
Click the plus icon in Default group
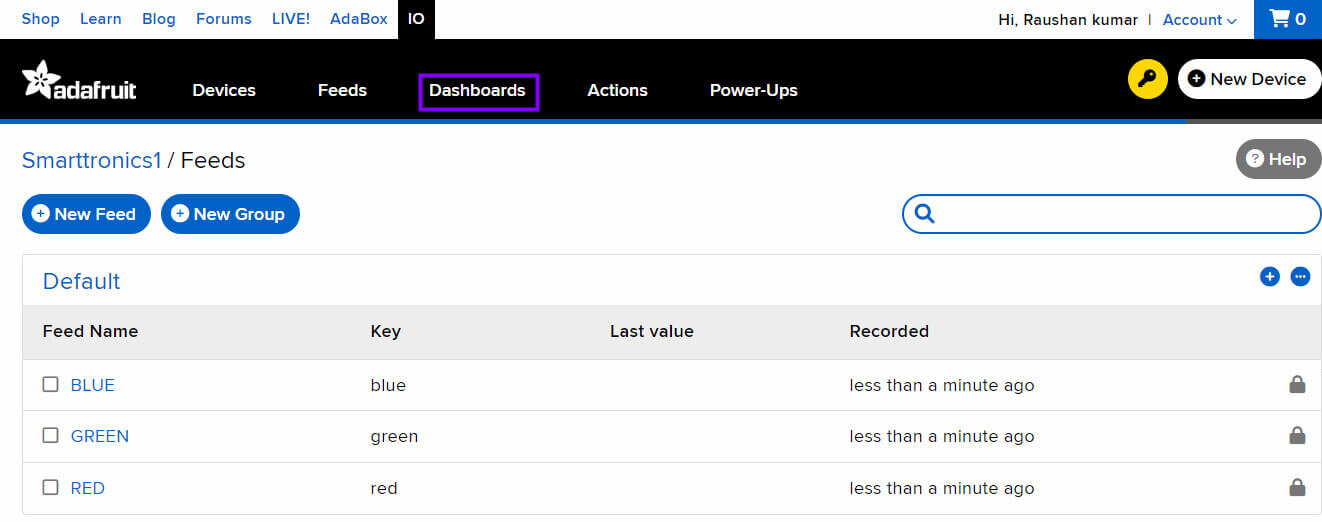1269,277
